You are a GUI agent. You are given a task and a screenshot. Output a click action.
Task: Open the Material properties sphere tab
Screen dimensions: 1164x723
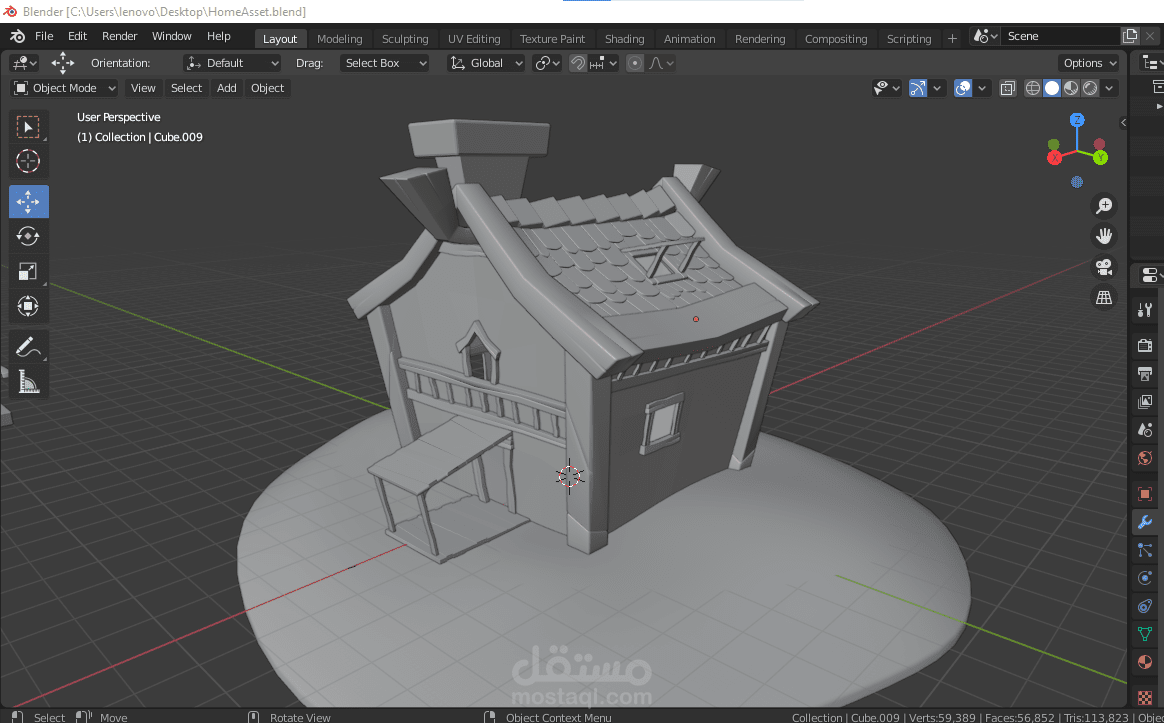(x=1145, y=662)
